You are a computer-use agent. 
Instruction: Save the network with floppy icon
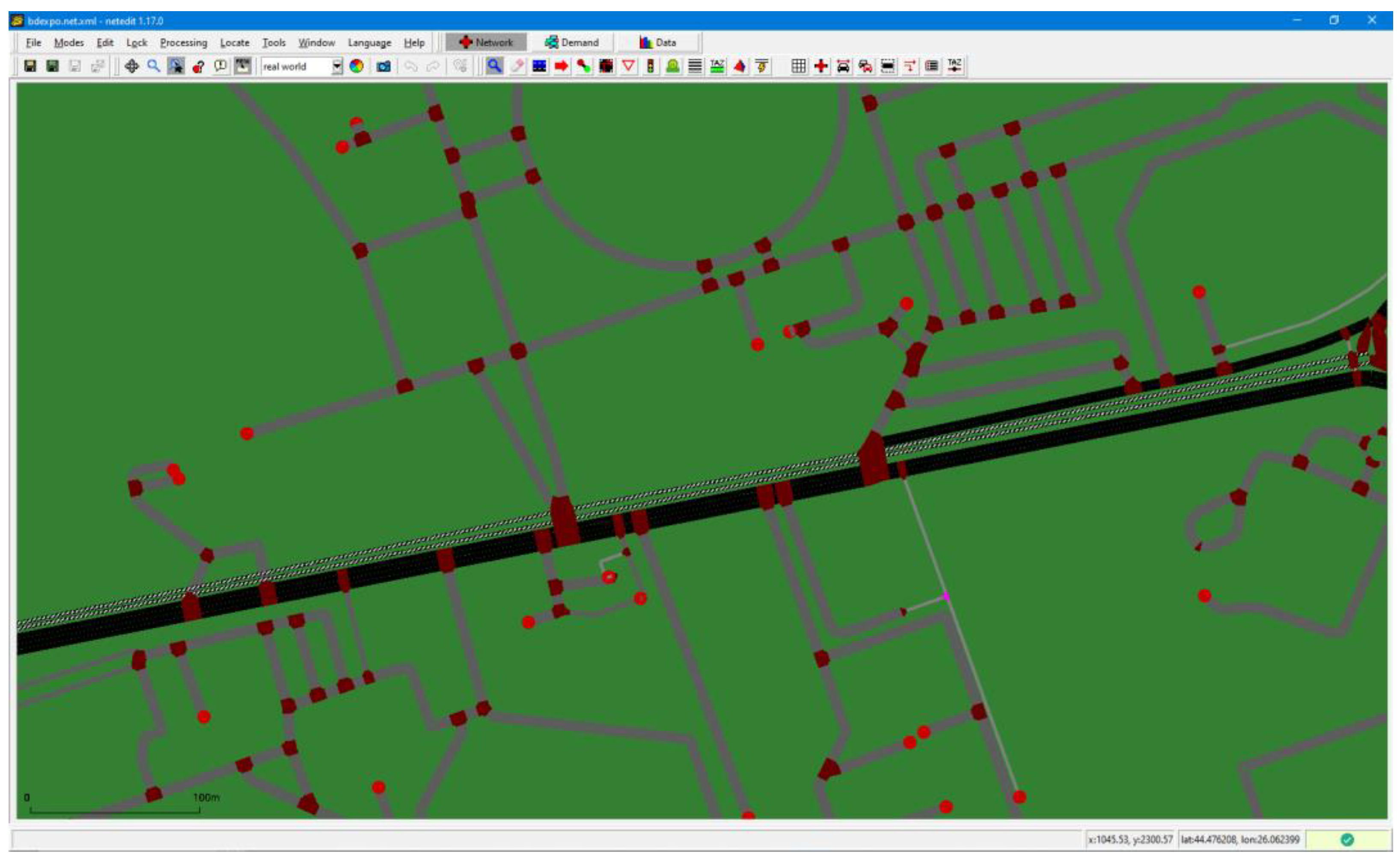pos(30,67)
